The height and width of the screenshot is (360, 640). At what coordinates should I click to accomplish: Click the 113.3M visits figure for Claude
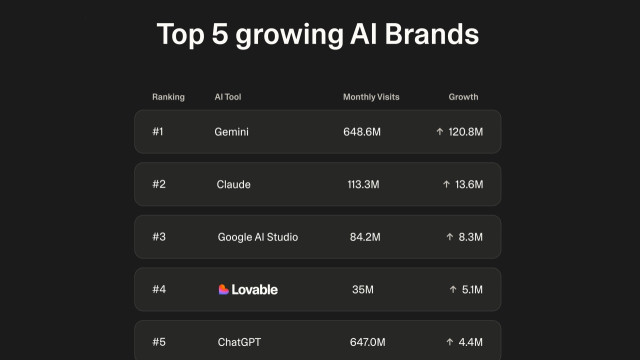(x=363, y=184)
